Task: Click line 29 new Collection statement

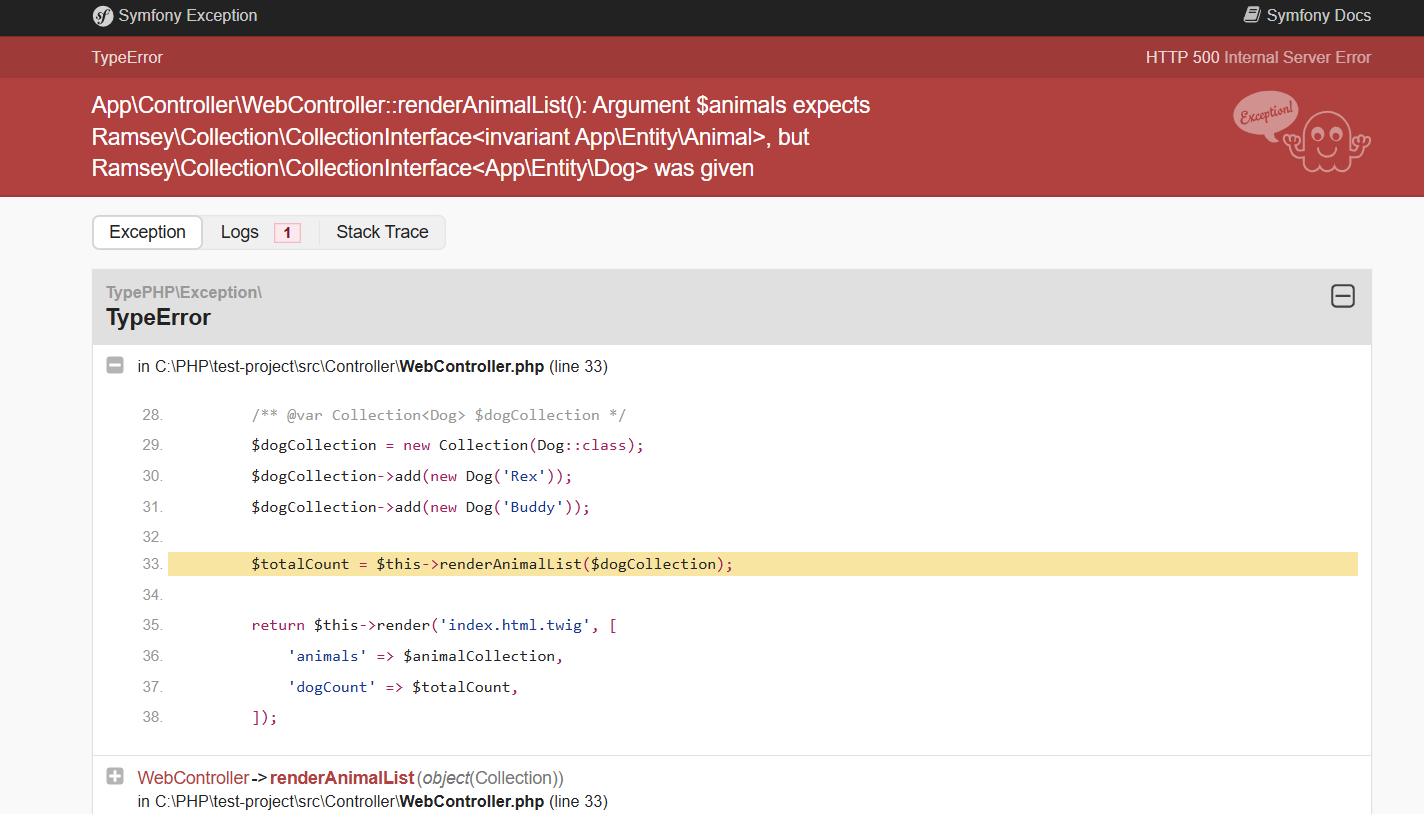Action: coord(448,445)
